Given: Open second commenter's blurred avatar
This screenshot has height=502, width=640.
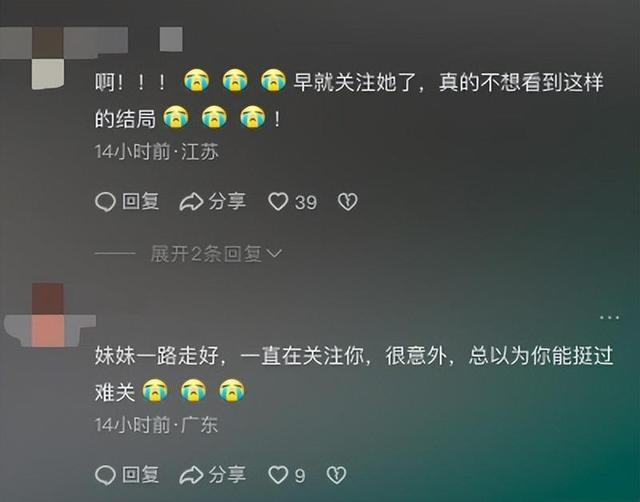Looking at the screenshot, I should point(48,315).
